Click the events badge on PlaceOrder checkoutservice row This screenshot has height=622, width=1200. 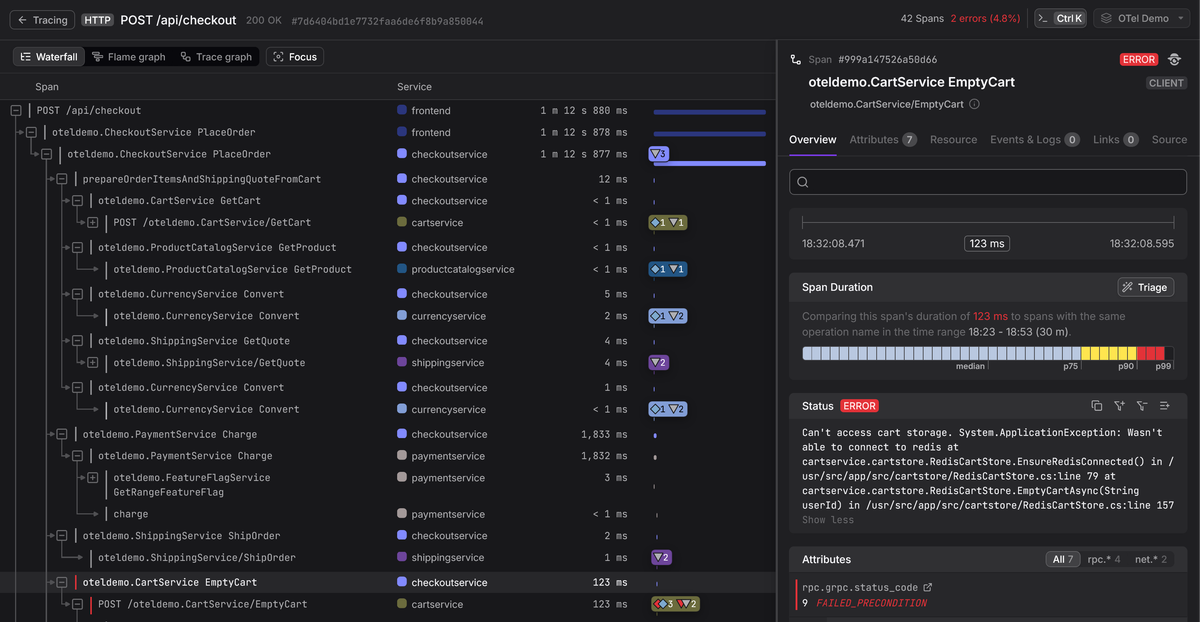pyautogui.click(x=658, y=154)
